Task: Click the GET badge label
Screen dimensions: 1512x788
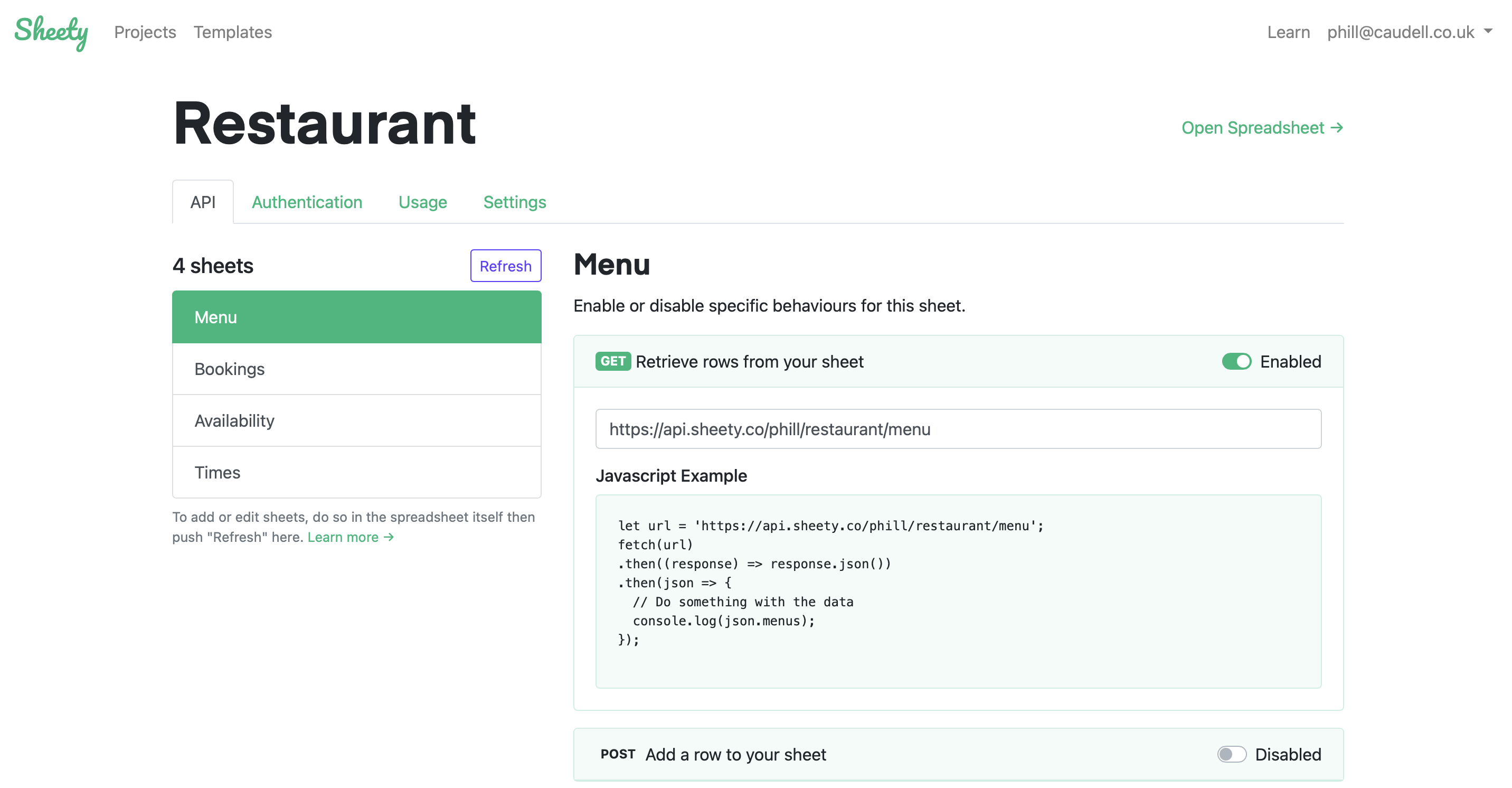Action: tap(613, 362)
